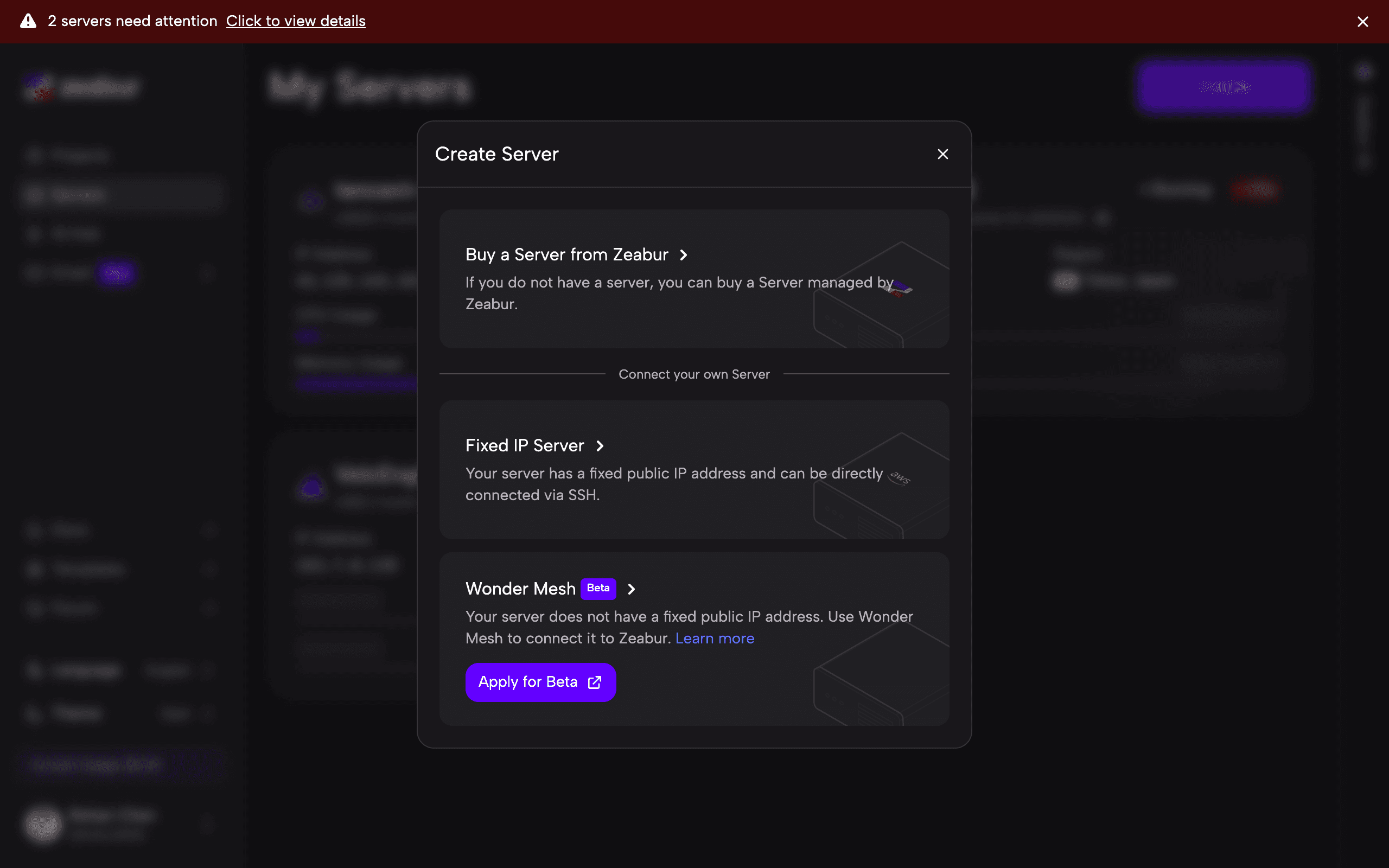Click the Apply for Beta button

click(540, 682)
